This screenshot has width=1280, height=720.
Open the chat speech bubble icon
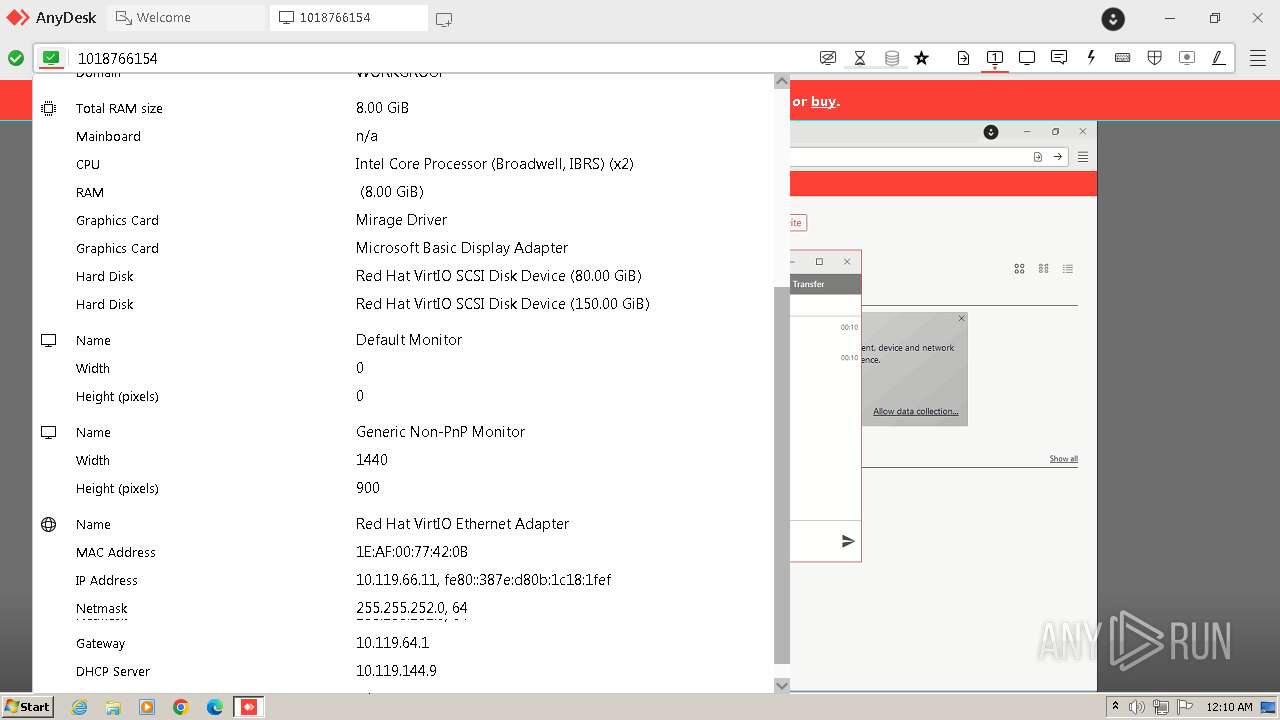point(1059,58)
